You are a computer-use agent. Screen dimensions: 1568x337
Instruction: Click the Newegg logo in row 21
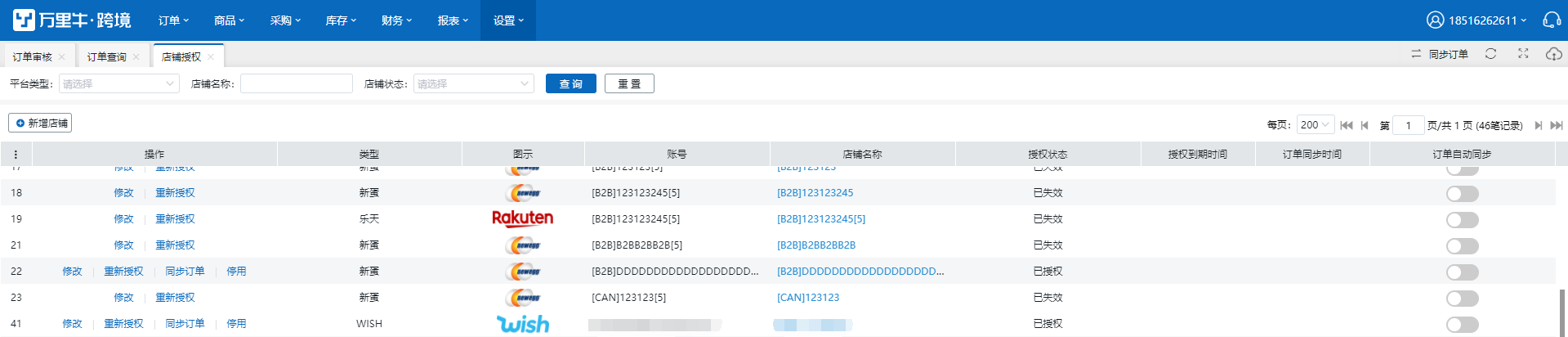(x=523, y=245)
